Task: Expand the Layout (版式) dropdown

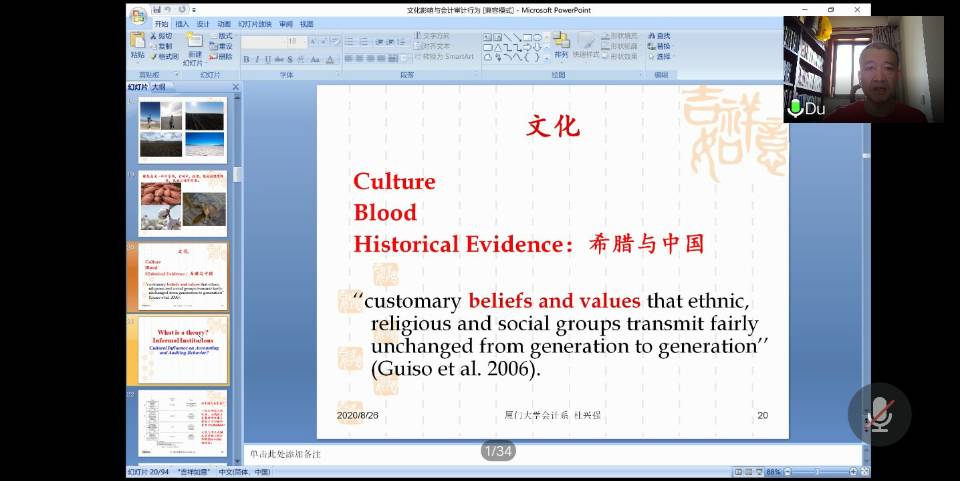Action: (225, 35)
